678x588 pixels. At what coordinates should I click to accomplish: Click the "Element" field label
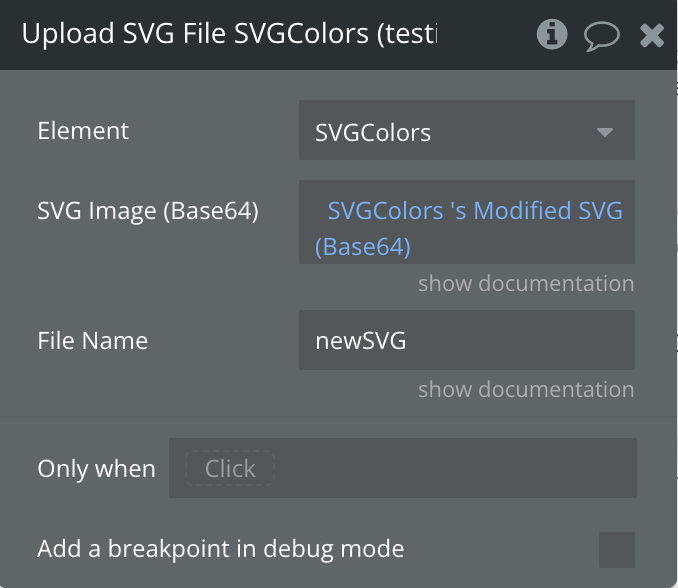coord(83,131)
